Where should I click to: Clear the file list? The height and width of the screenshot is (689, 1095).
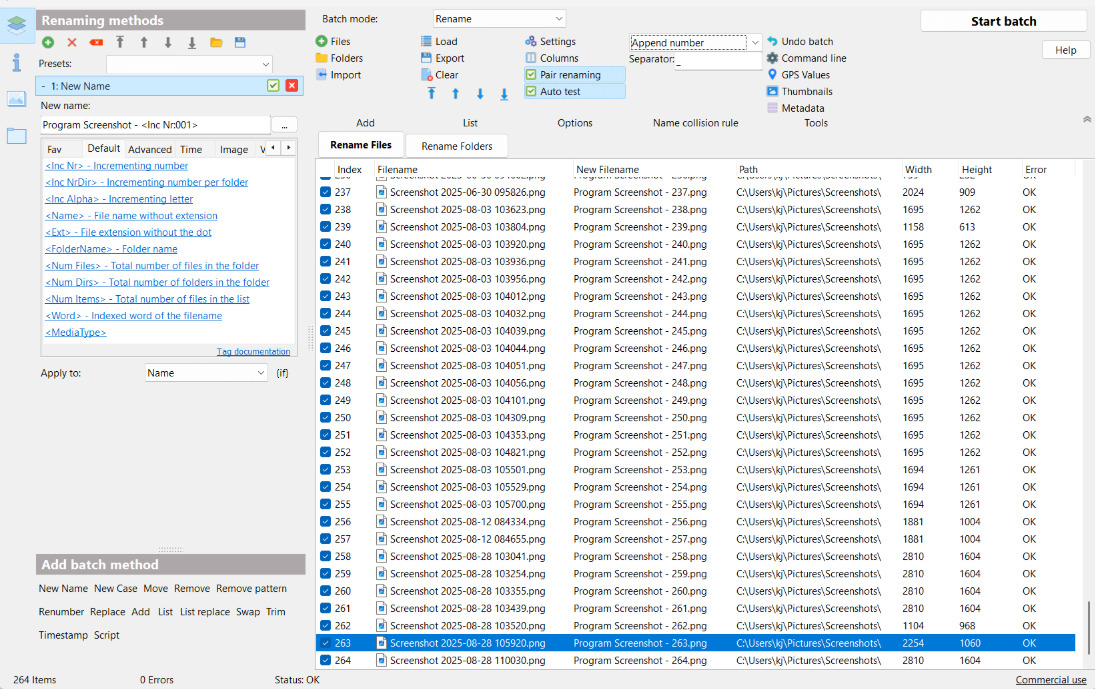(x=445, y=75)
